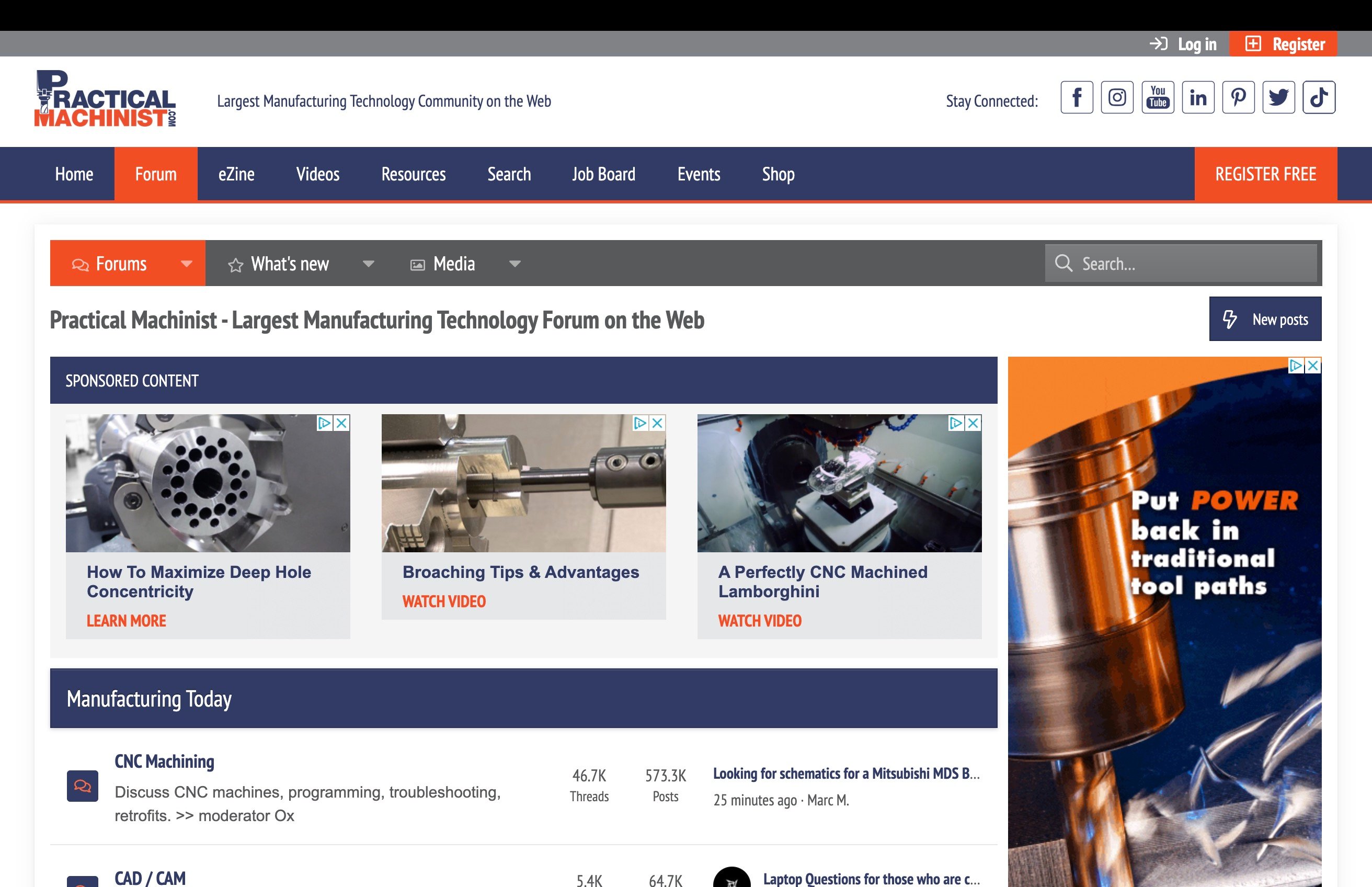Close the CNC Machined Lamborghini ad
1372x887 pixels.
point(973,423)
